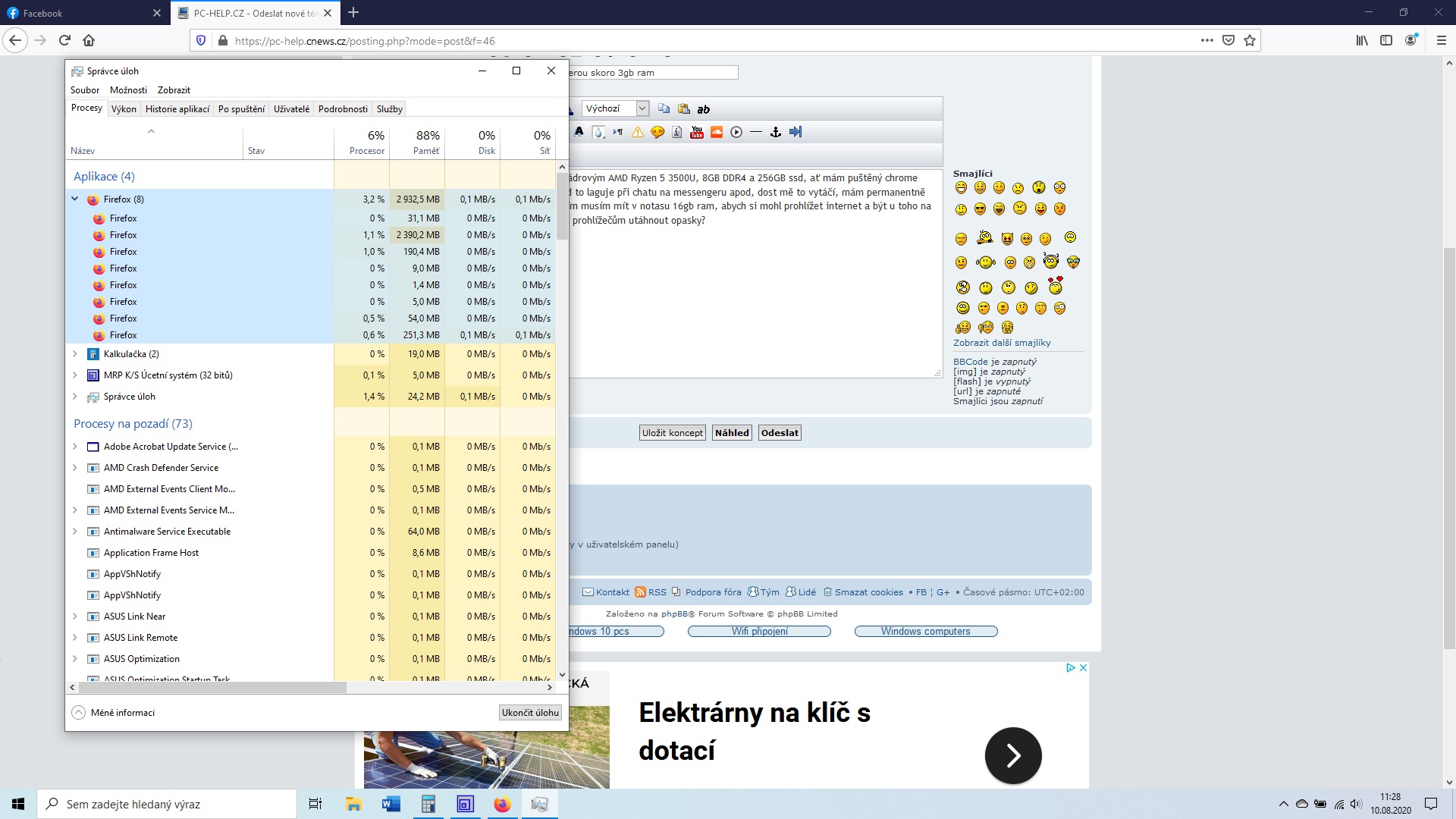This screenshot has height=819, width=1456.
Task: Click Firefox bookmark star icon
Action: click(1250, 41)
